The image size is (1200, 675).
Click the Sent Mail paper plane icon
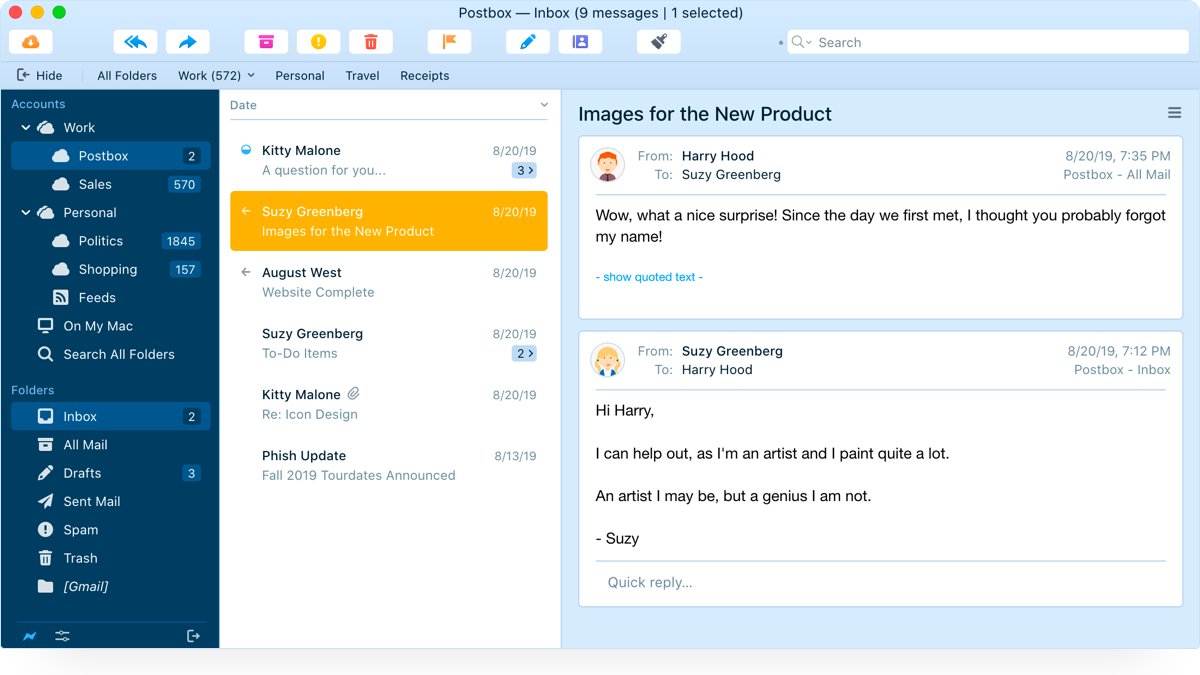coord(45,501)
